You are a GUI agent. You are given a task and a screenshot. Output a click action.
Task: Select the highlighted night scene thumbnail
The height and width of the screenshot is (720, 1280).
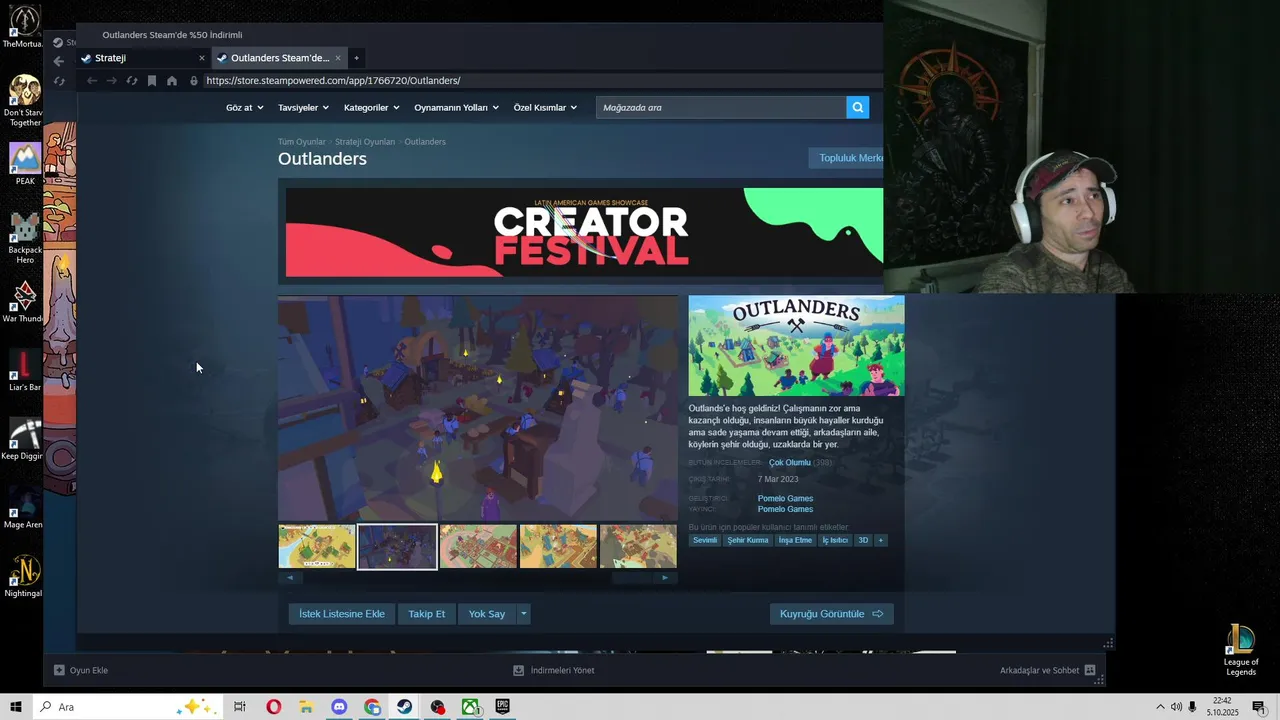coord(397,546)
